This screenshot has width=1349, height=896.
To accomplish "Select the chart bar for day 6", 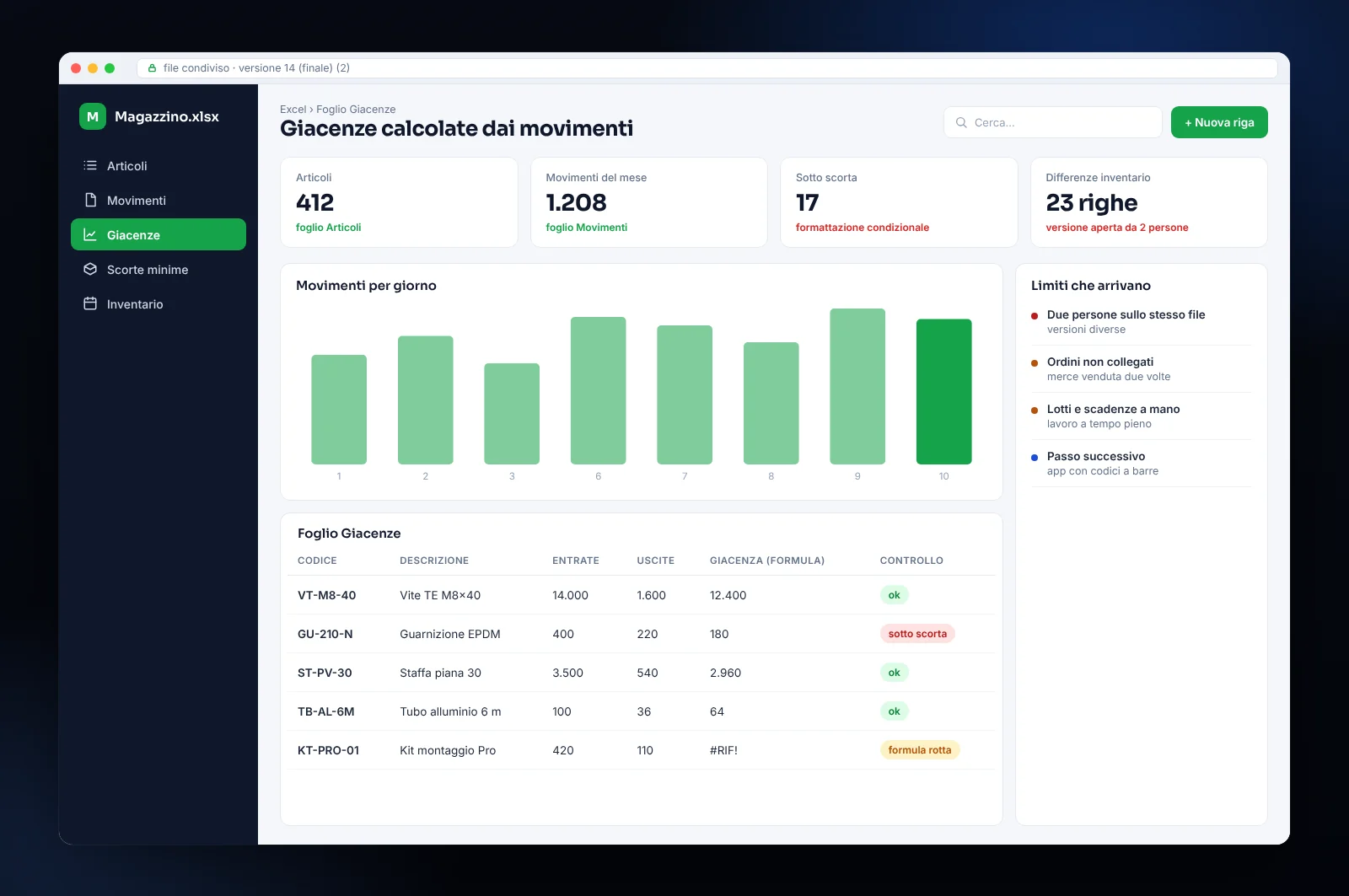I will click(x=599, y=390).
